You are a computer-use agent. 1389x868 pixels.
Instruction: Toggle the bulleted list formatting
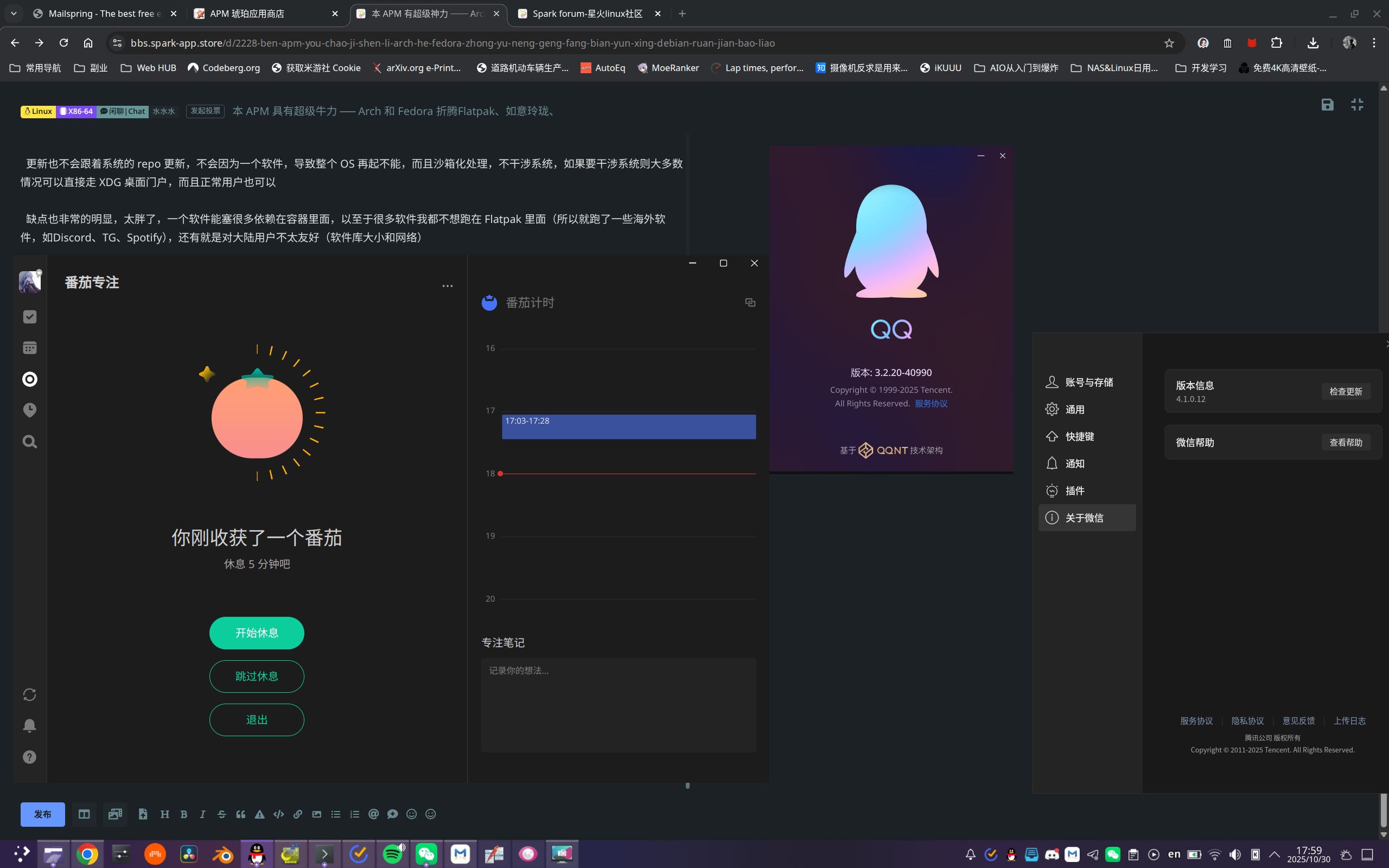[x=335, y=814]
